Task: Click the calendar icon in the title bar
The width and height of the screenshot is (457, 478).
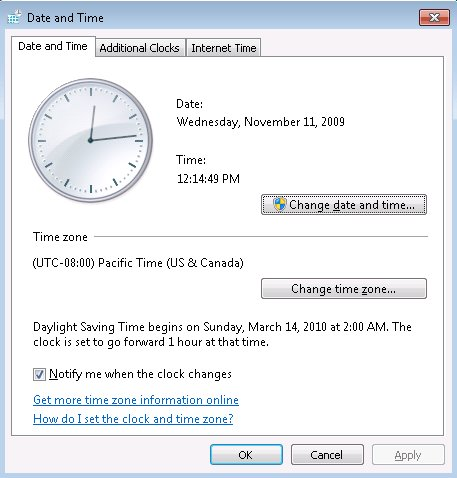Action: [x=14, y=17]
